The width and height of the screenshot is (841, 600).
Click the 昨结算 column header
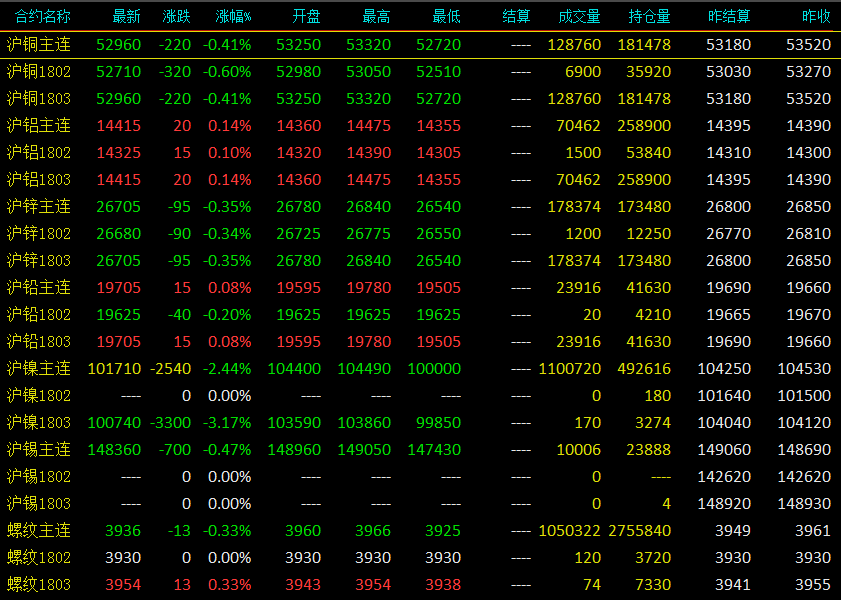(729, 17)
